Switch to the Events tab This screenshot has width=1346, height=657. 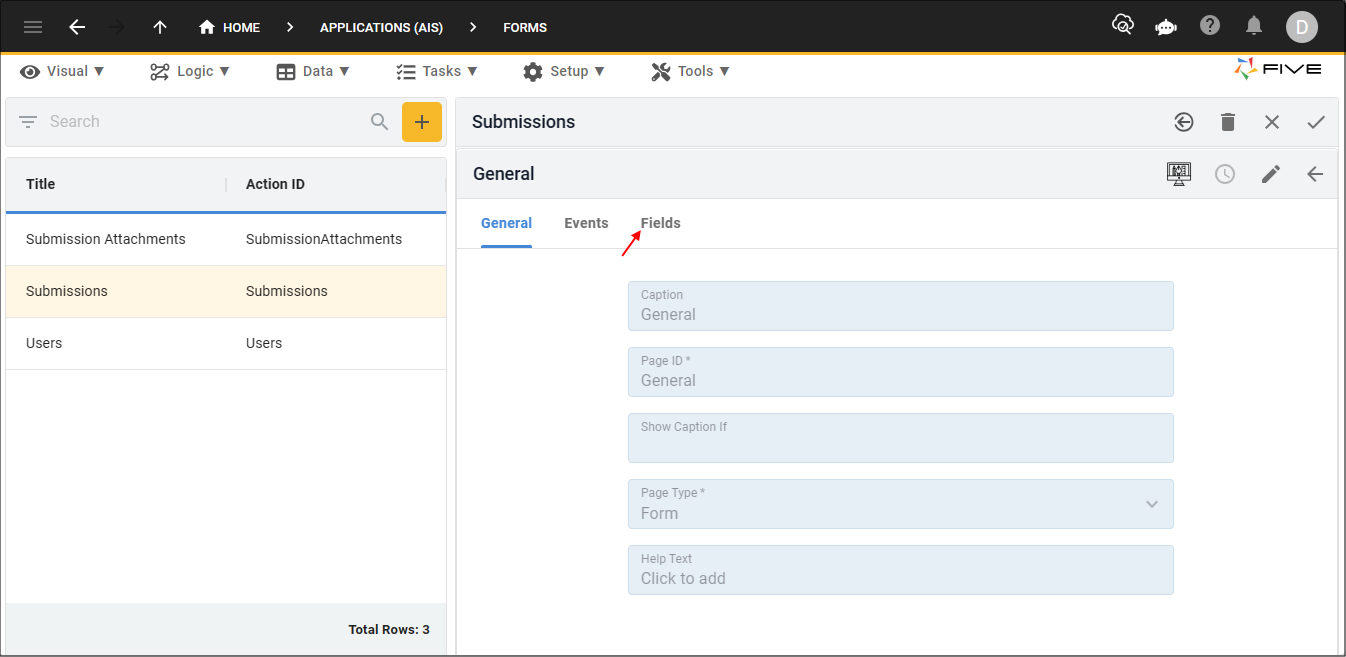point(586,223)
